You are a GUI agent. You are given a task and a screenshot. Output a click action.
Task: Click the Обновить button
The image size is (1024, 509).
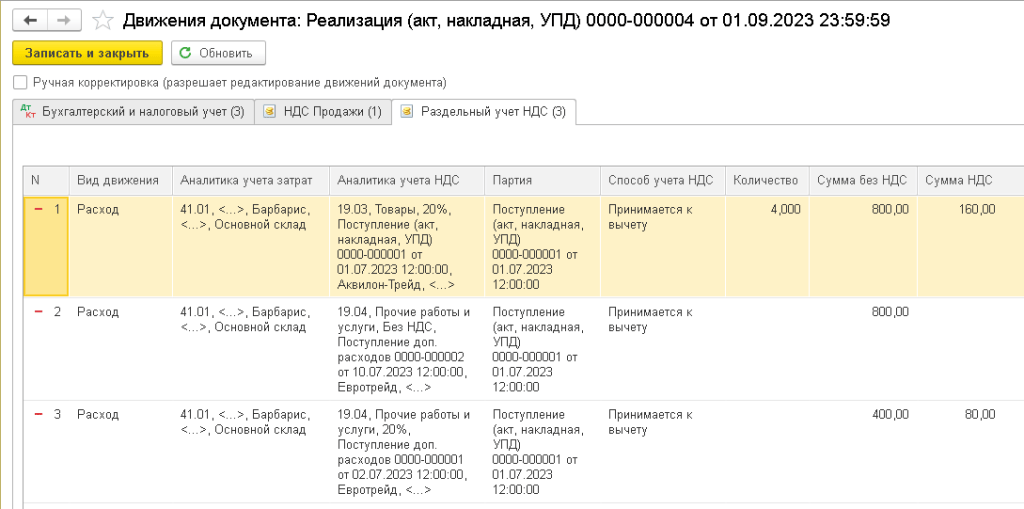(x=218, y=54)
